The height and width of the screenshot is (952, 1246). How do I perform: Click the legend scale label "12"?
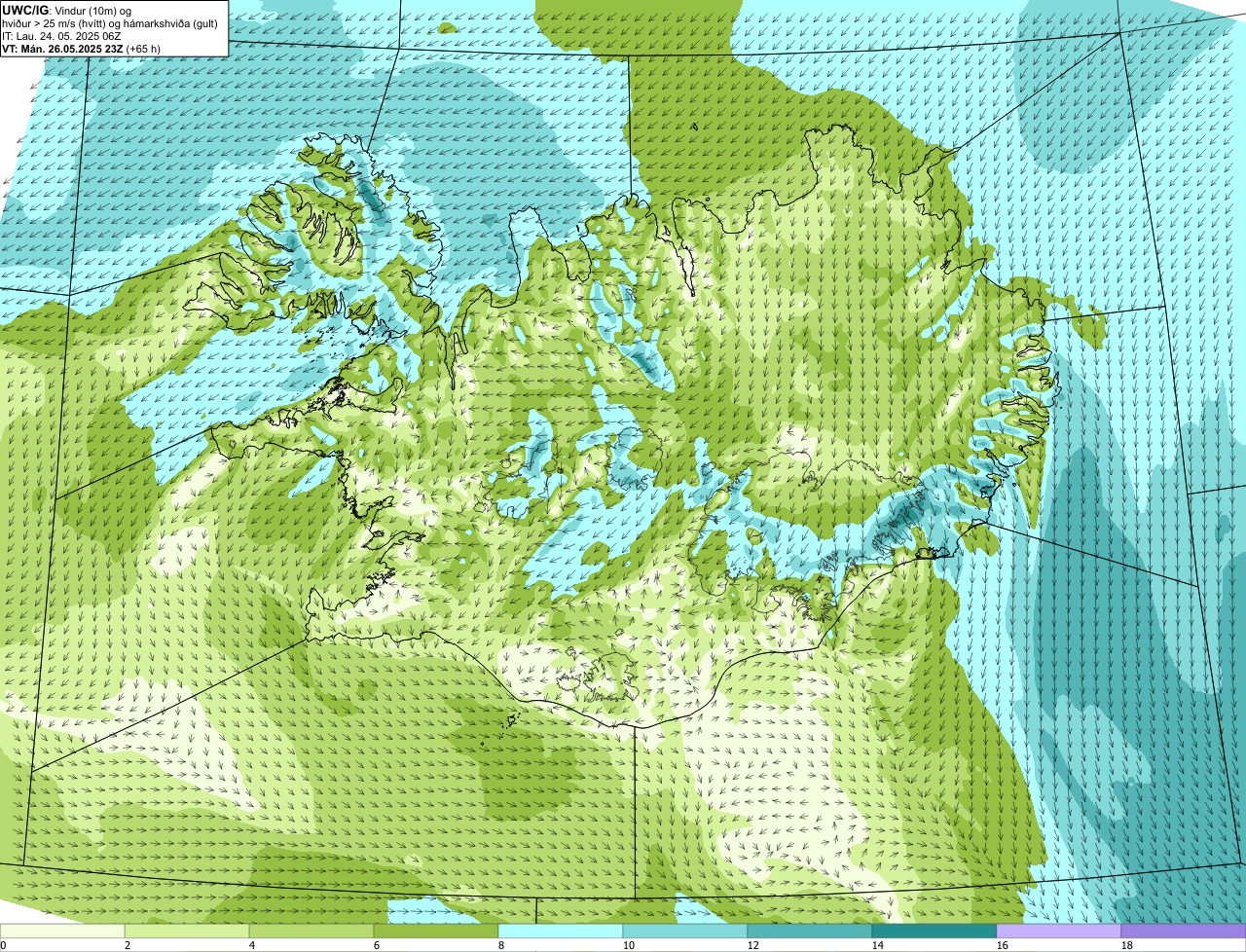click(x=753, y=945)
